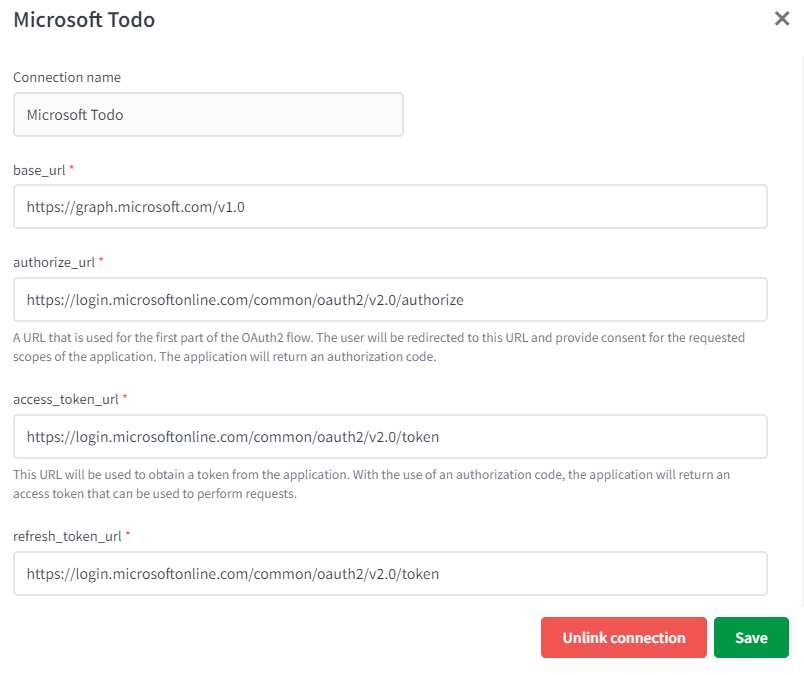The width and height of the screenshot is (804, 675).
Task: Click the authorize_url OAuth2 flow description
Action: 378,347
